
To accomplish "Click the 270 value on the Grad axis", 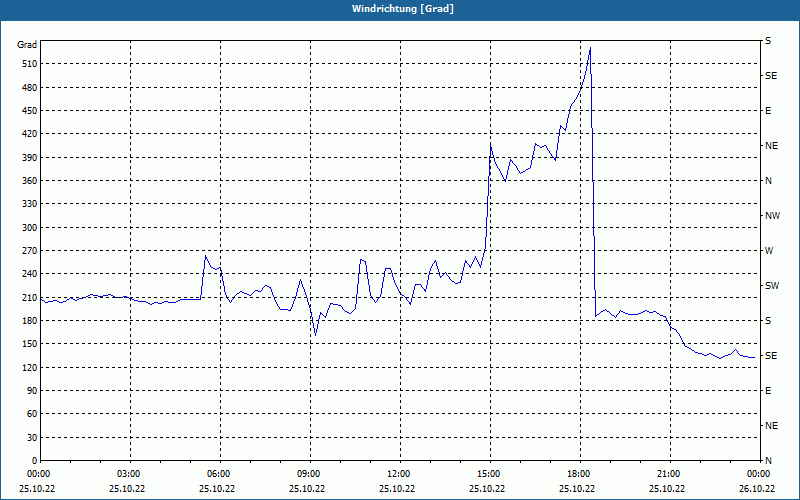I will point(29,251).
